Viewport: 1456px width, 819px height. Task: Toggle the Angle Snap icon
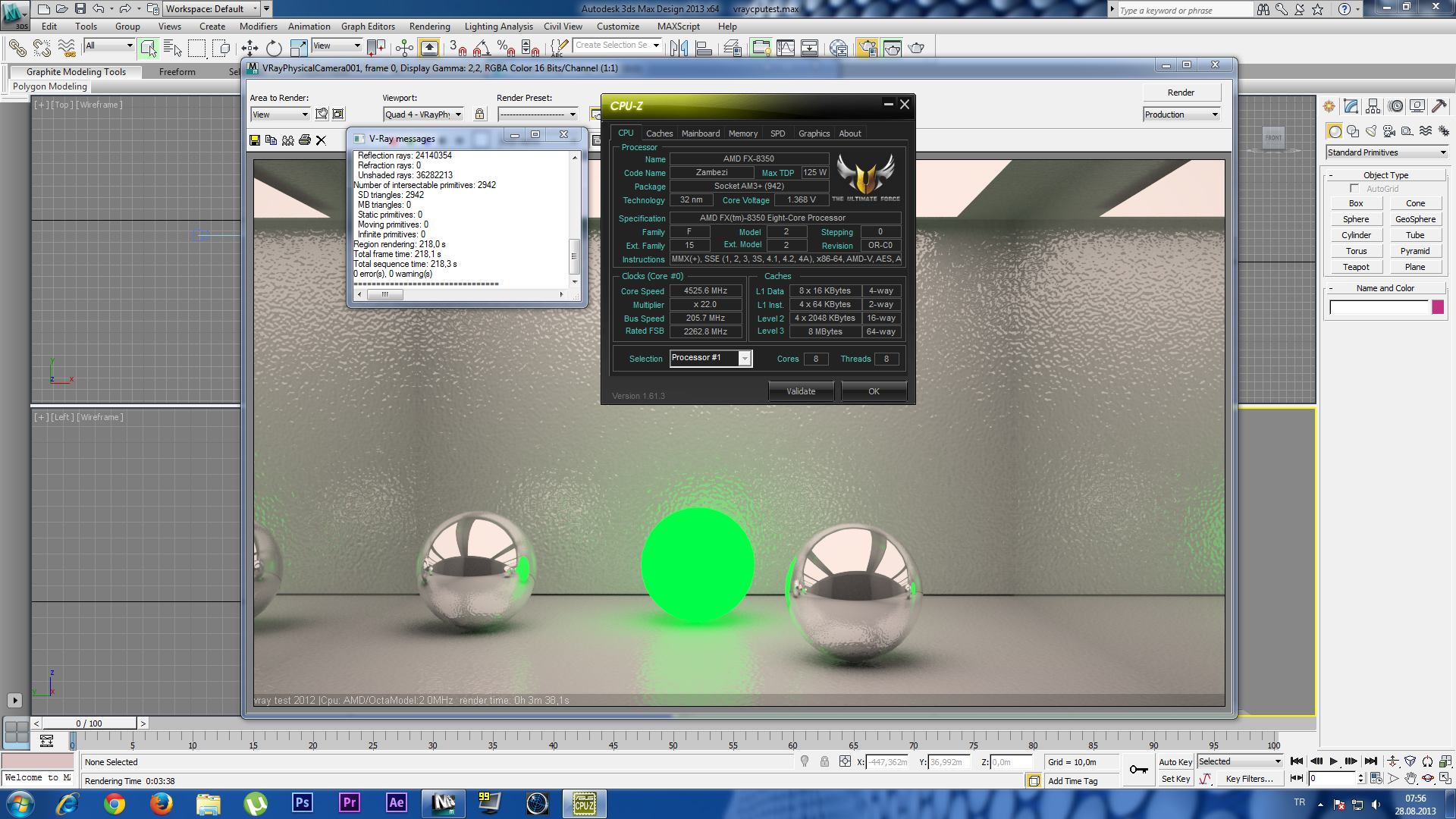(482, 49)
